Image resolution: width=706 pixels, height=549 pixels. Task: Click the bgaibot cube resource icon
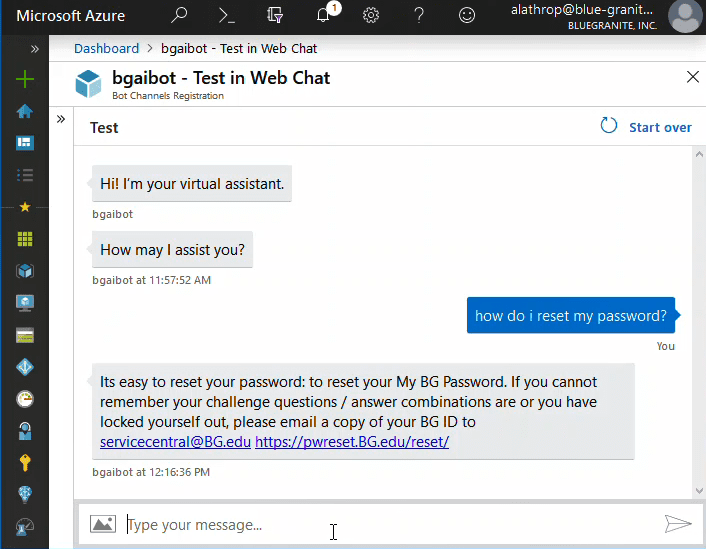88,84
